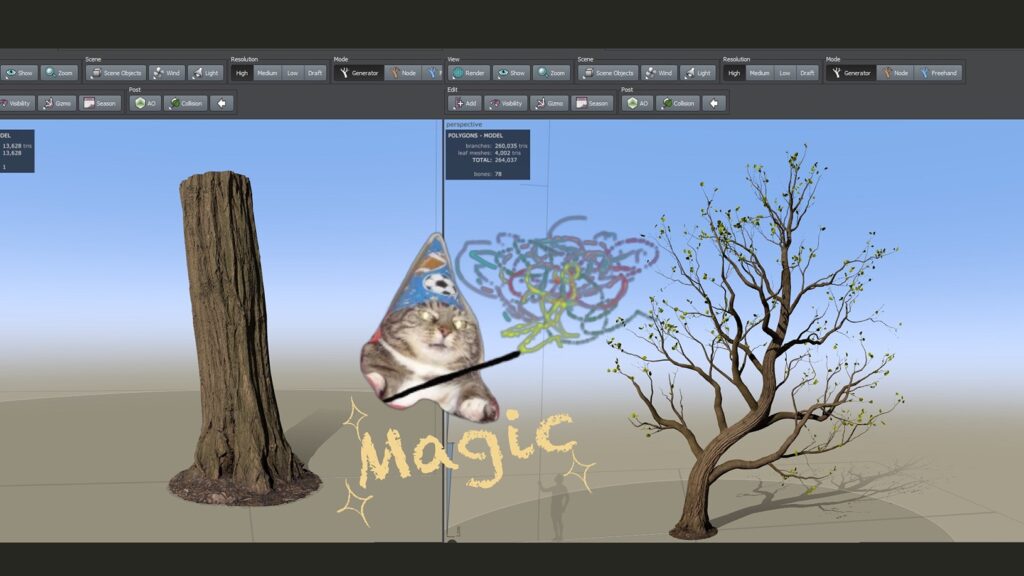Toggle Collision in right window Post group
Viewport: 1024px width, 576px height.
677,103
